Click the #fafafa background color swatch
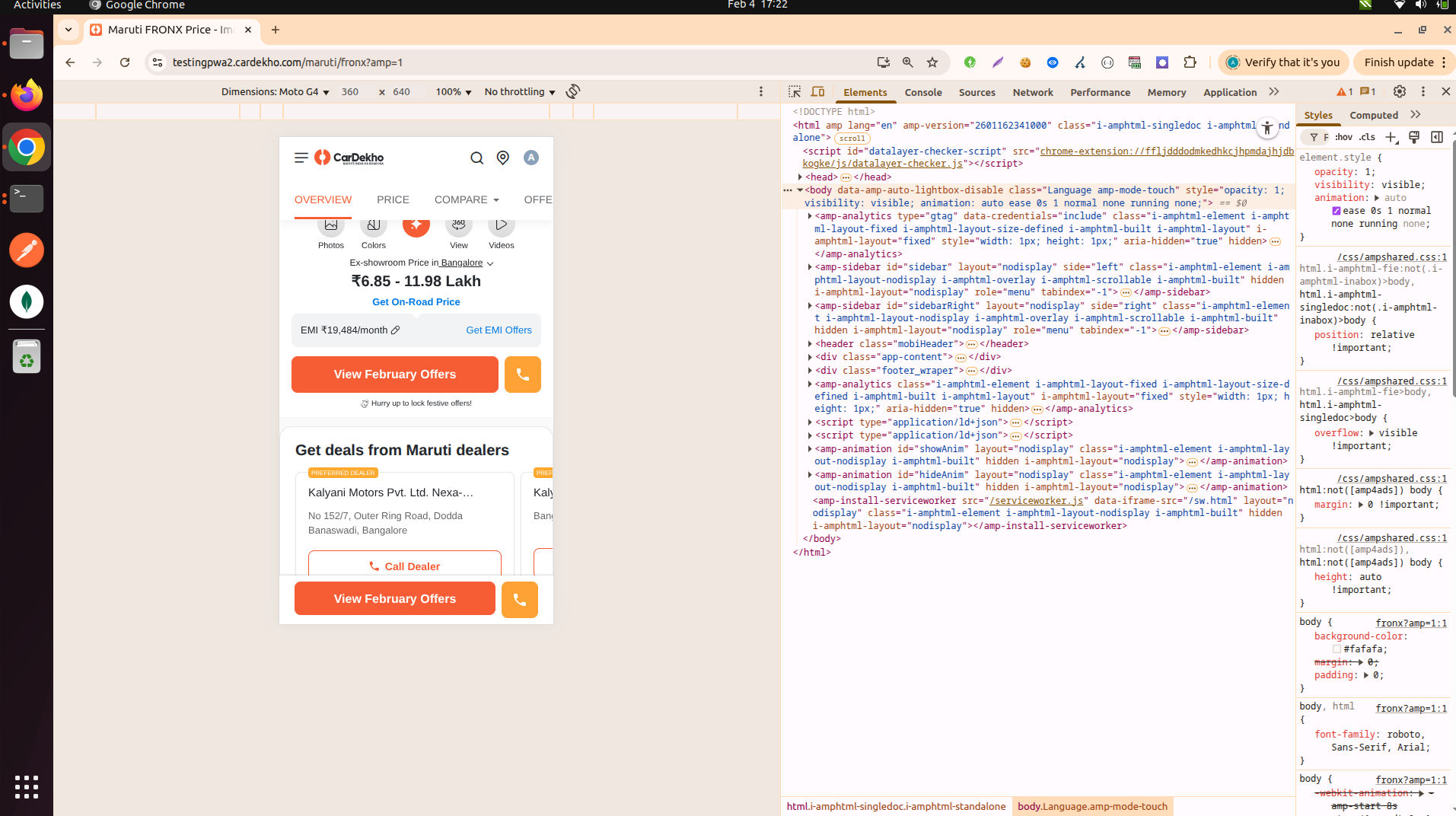The width and height of the screenshot is (1456, 816). click(1337, 649)
